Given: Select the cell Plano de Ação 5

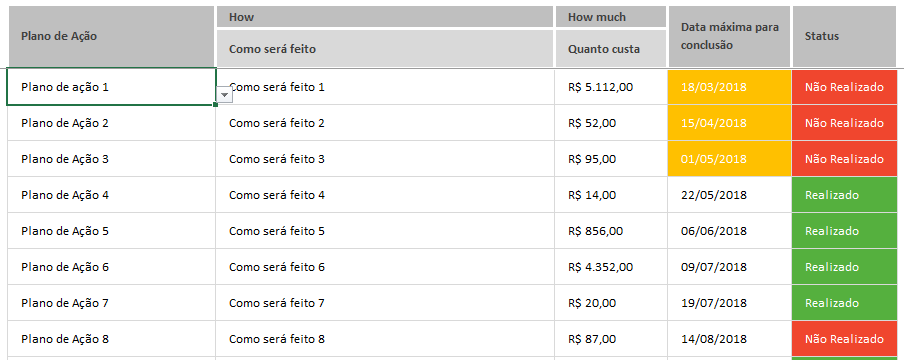Looking at the screenshot, I should 111,231.
